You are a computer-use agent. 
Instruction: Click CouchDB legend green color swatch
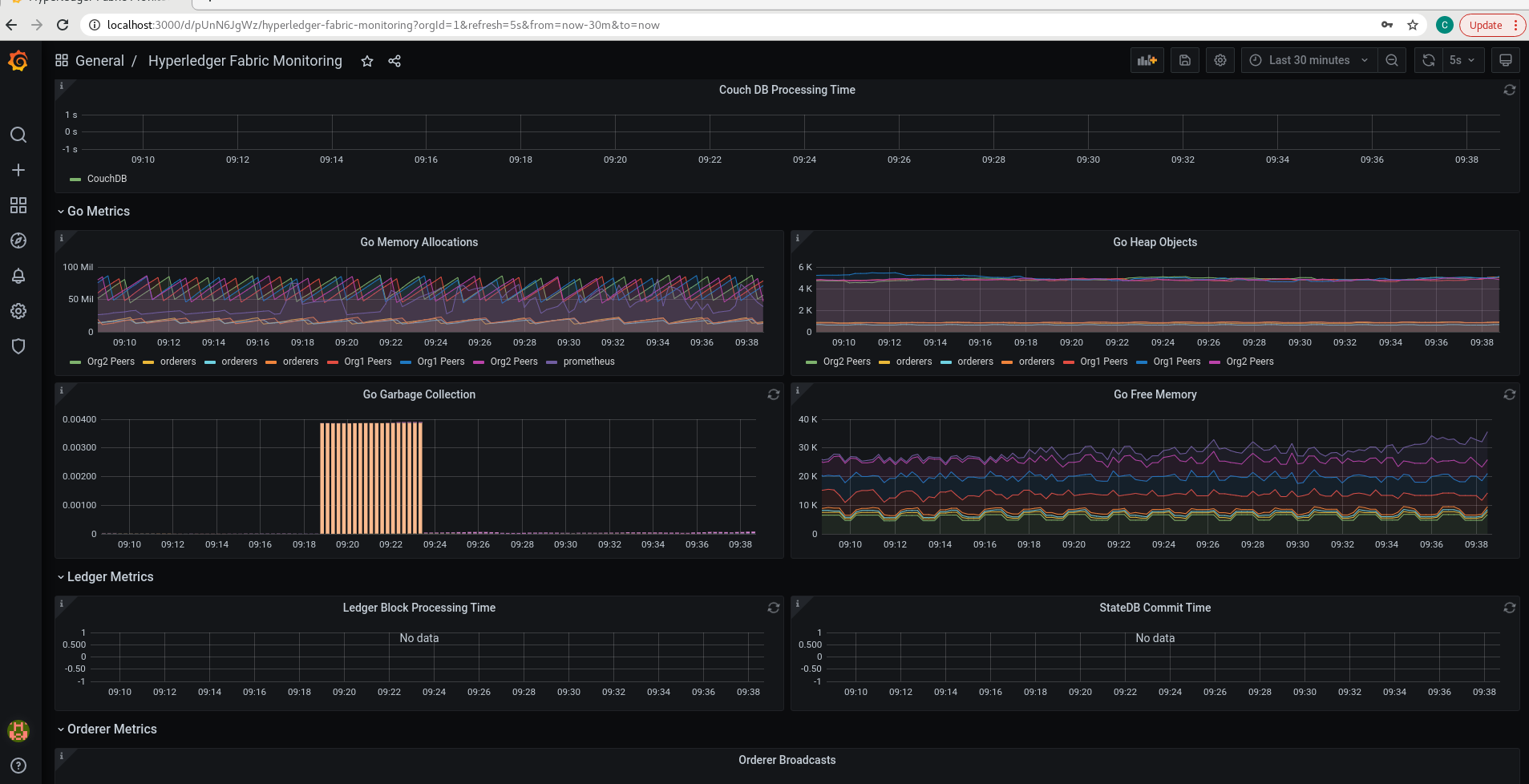point(75,180)
